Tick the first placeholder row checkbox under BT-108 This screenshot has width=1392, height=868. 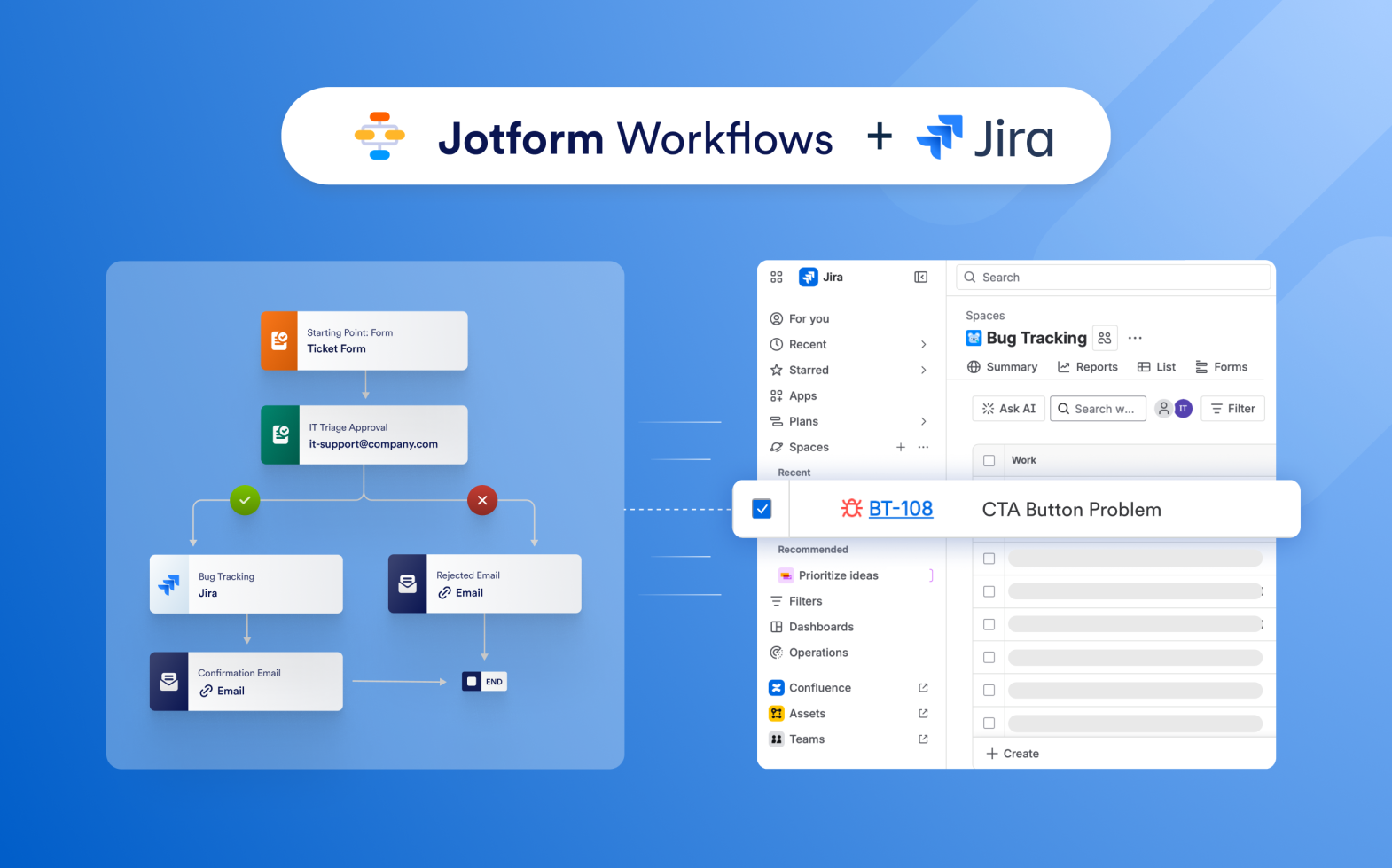(x=989, y=559)
